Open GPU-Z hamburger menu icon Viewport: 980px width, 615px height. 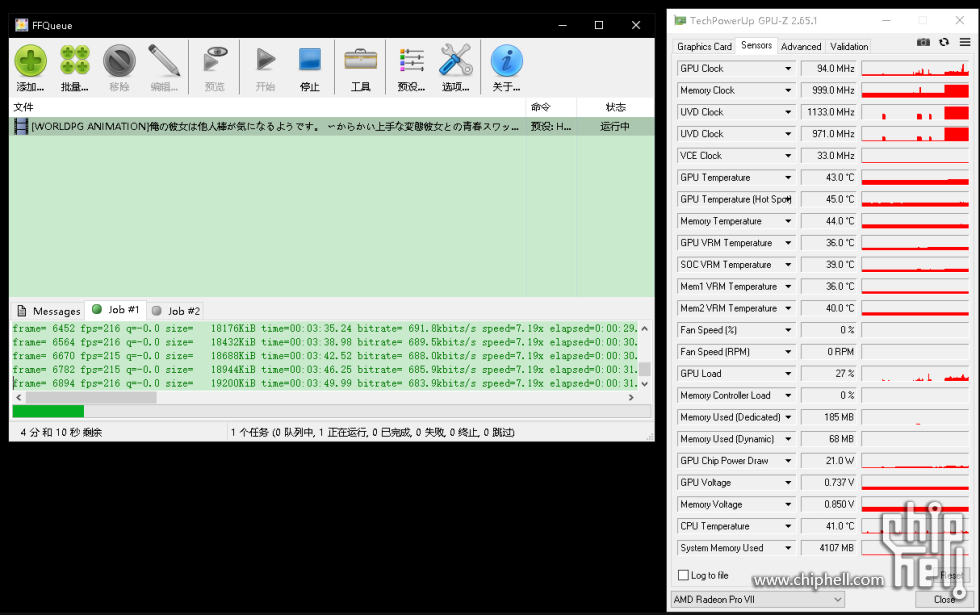[965, 42]
